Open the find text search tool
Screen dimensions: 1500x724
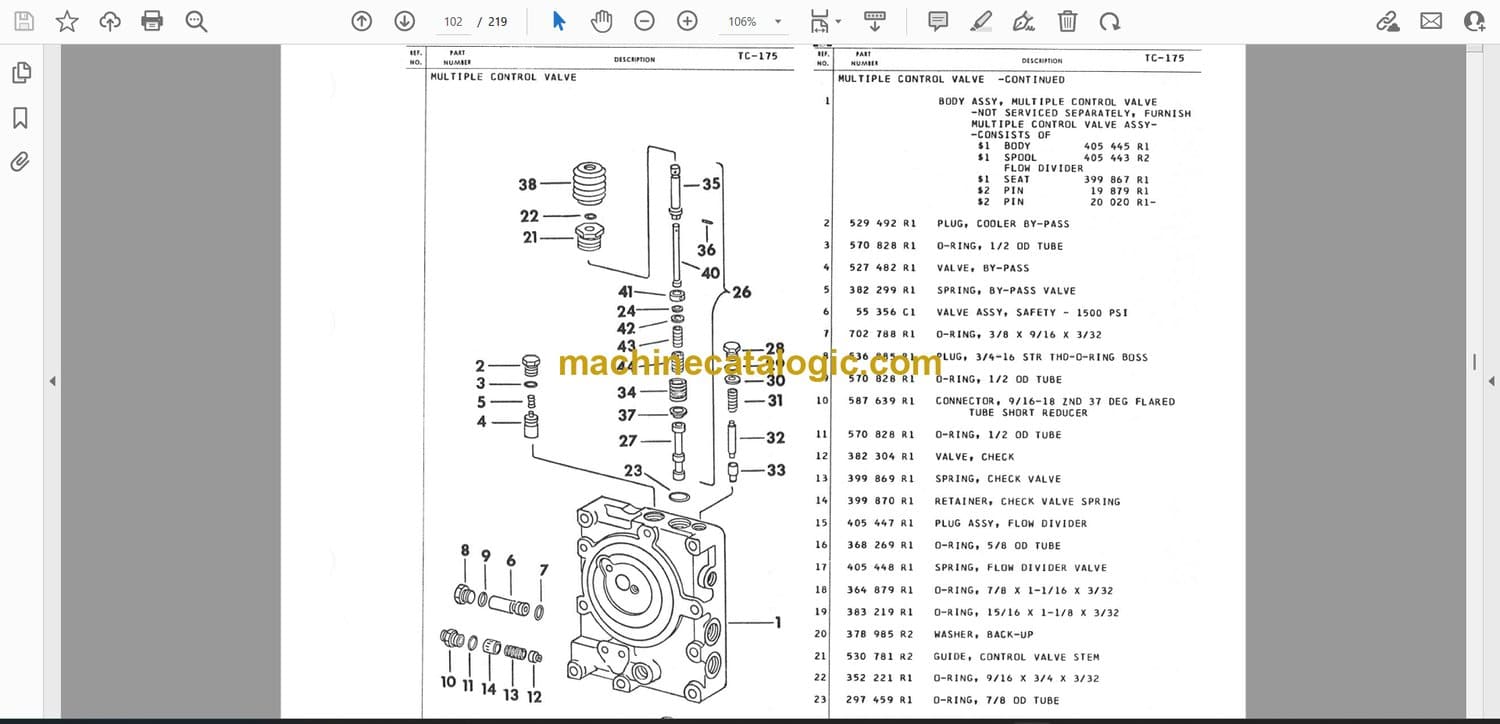coord(196,21)
